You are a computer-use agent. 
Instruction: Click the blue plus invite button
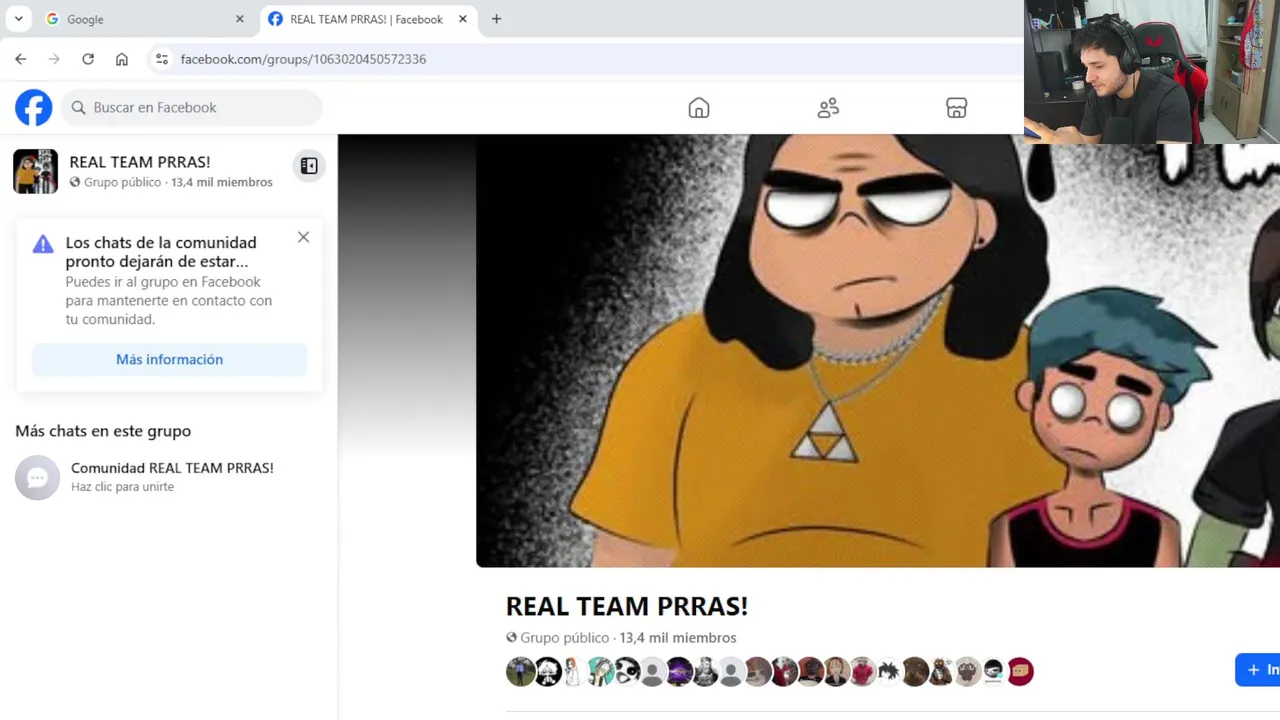tap(1258, 670)
